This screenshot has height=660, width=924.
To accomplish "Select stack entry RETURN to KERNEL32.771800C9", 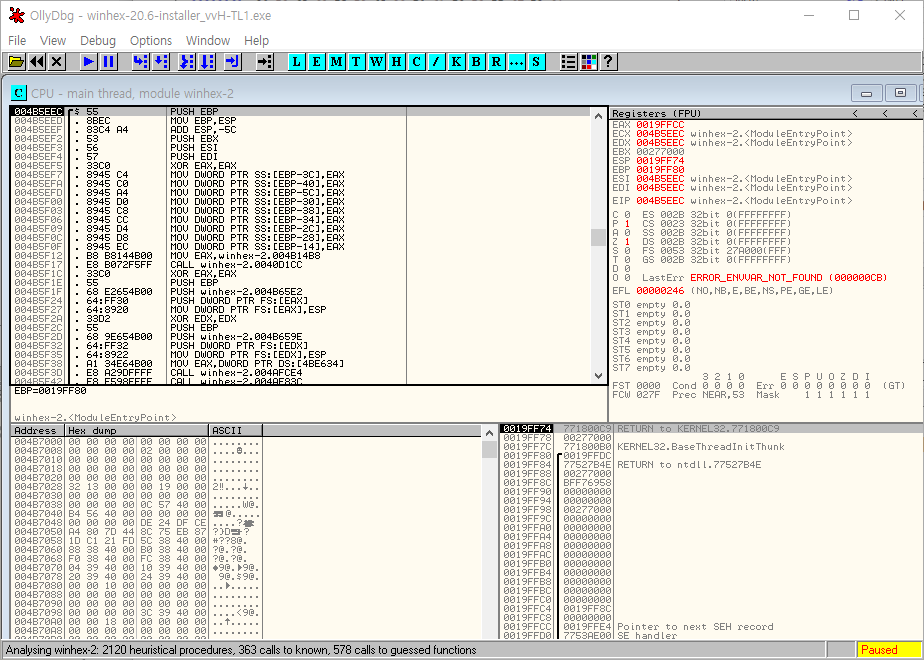I will pyautogui.click(x=711, y=428).
